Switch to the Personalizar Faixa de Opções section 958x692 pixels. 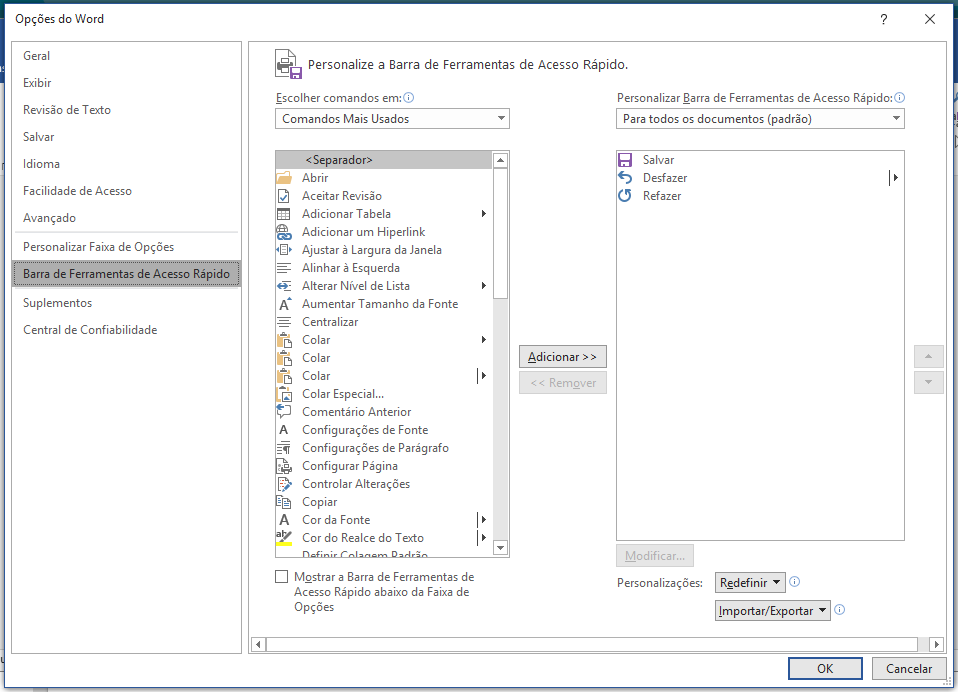[x=98, y=247]
